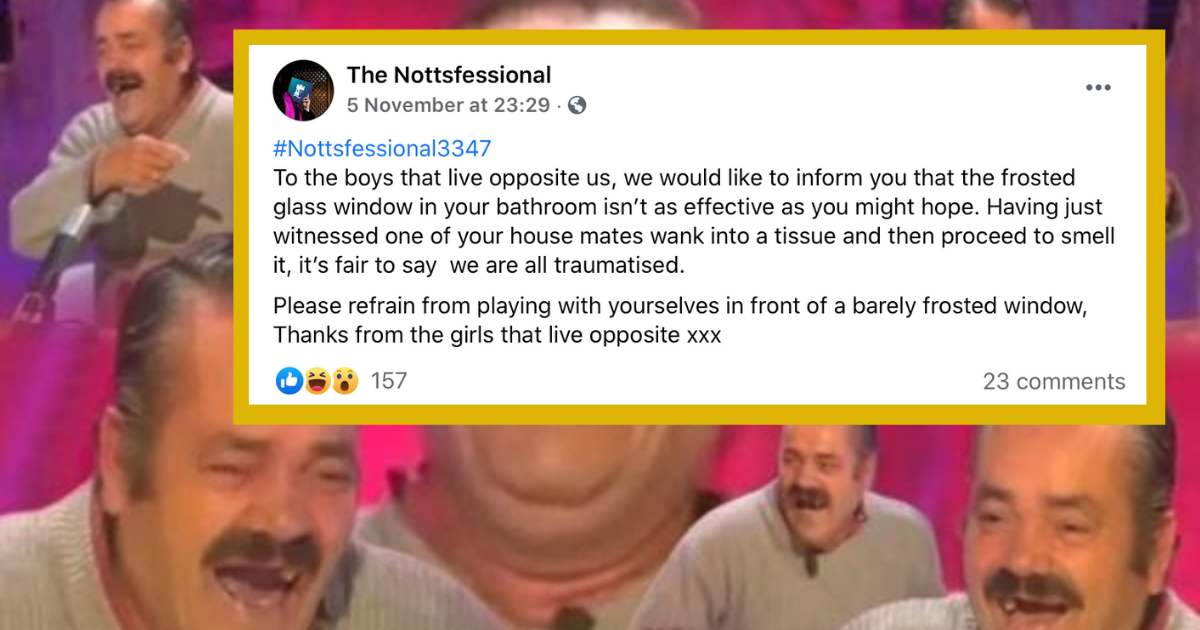Open the 23 comments link

click(1054, 381)
